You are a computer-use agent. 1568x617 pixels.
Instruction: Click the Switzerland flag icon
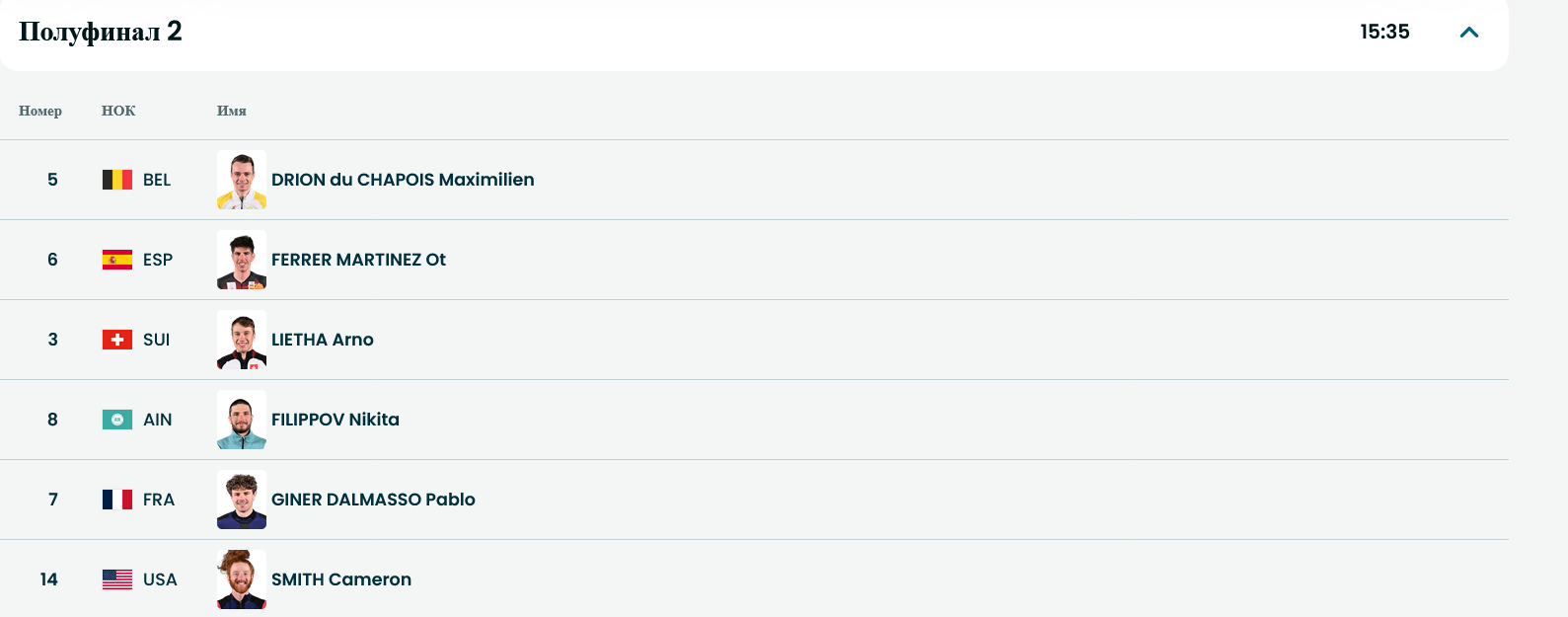(117, 340)
